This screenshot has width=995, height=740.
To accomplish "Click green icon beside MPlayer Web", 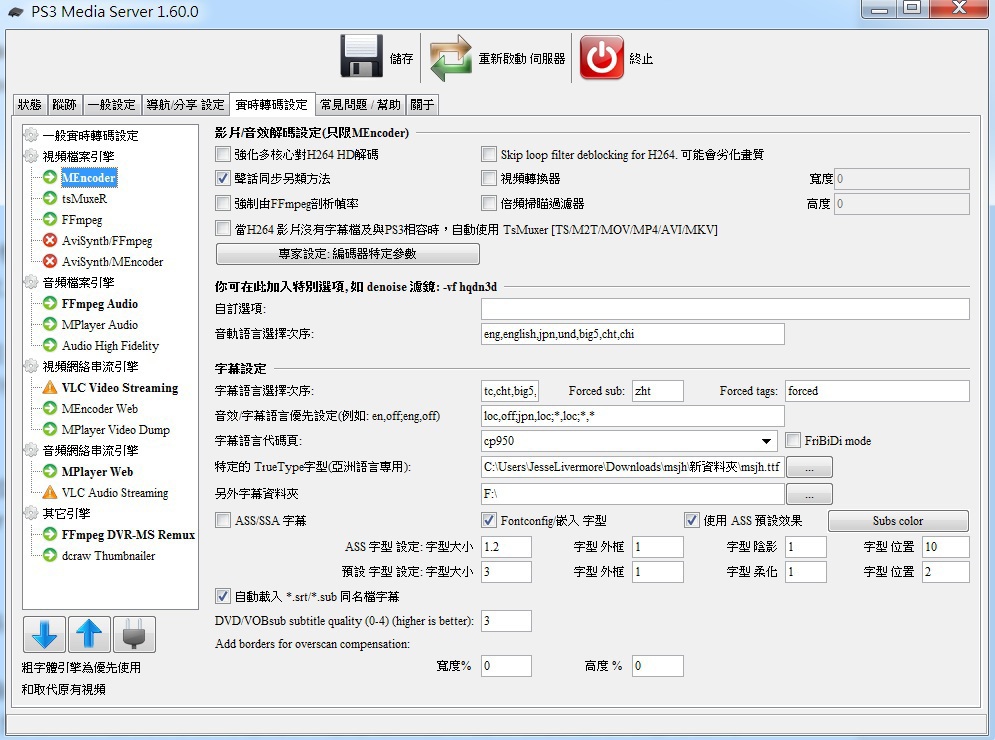I will coord(50,470).
